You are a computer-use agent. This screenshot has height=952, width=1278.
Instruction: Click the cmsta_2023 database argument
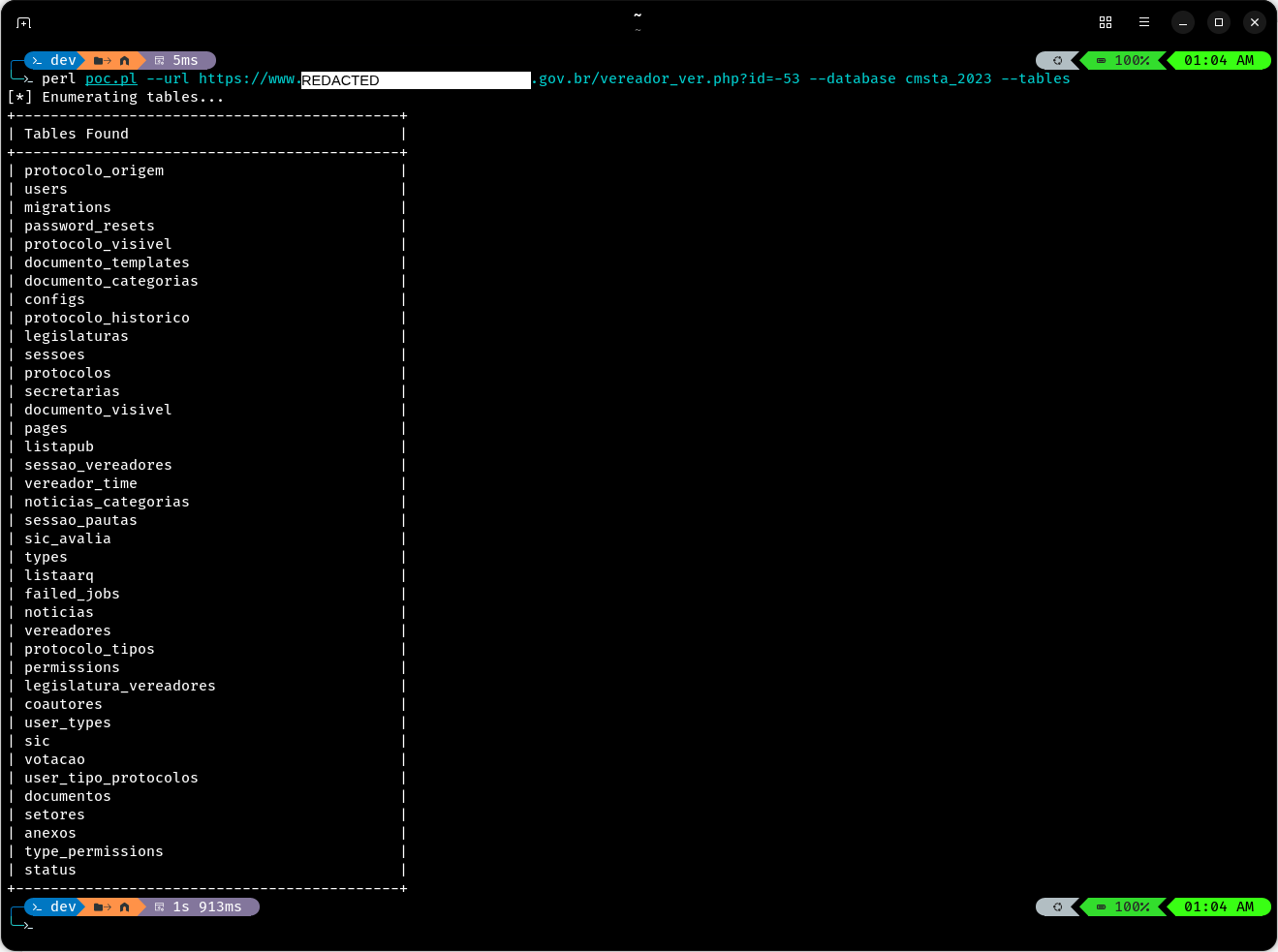948,78
